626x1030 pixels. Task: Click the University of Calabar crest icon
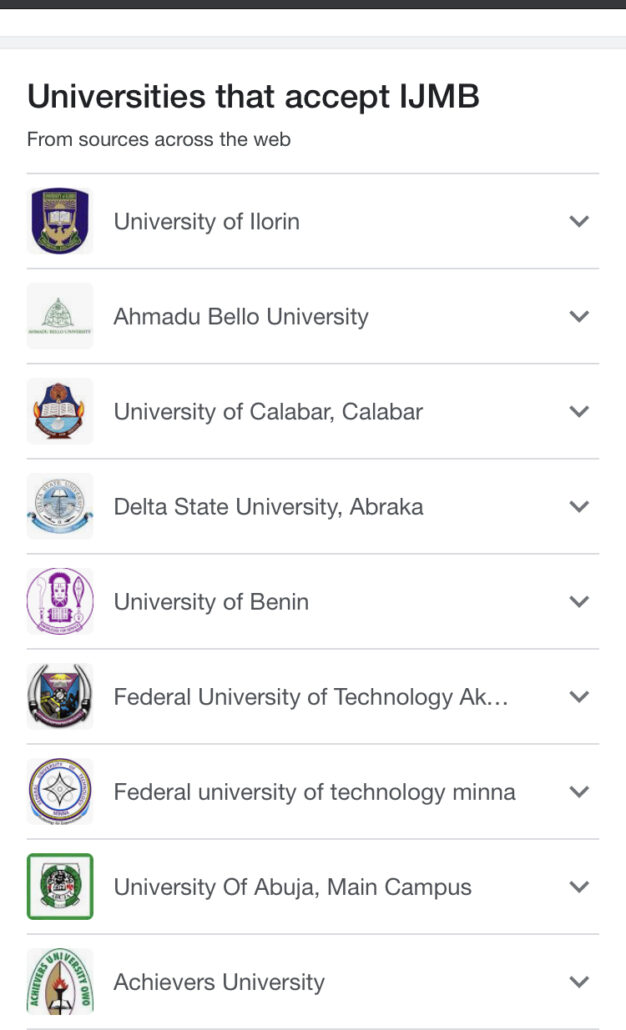click(x=60, y=411)
